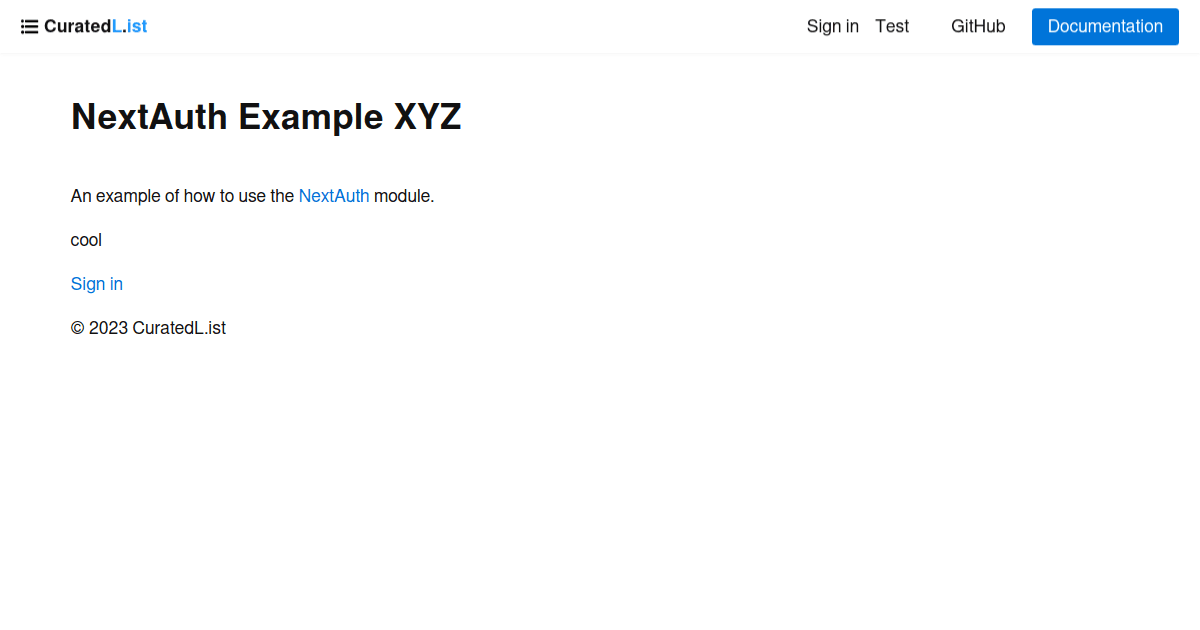Click the NextAuth hyperlink in the paragraph

click(334, 195)
